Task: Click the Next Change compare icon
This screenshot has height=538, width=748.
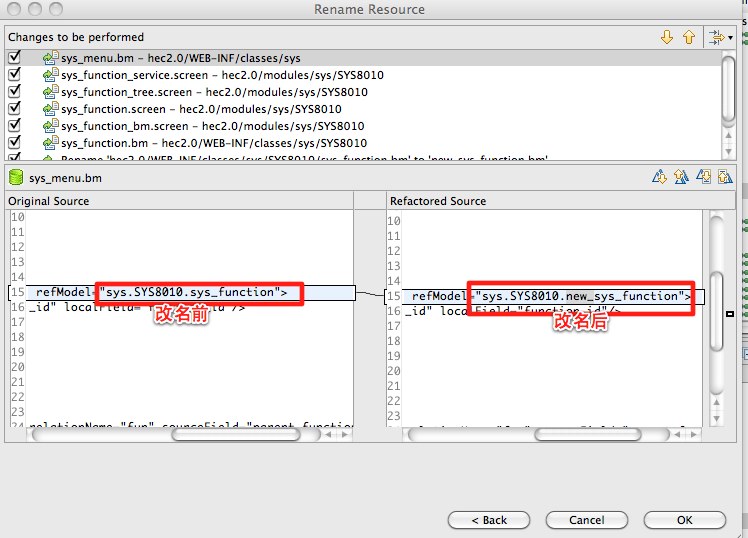Action: click(x=704, y=177)
